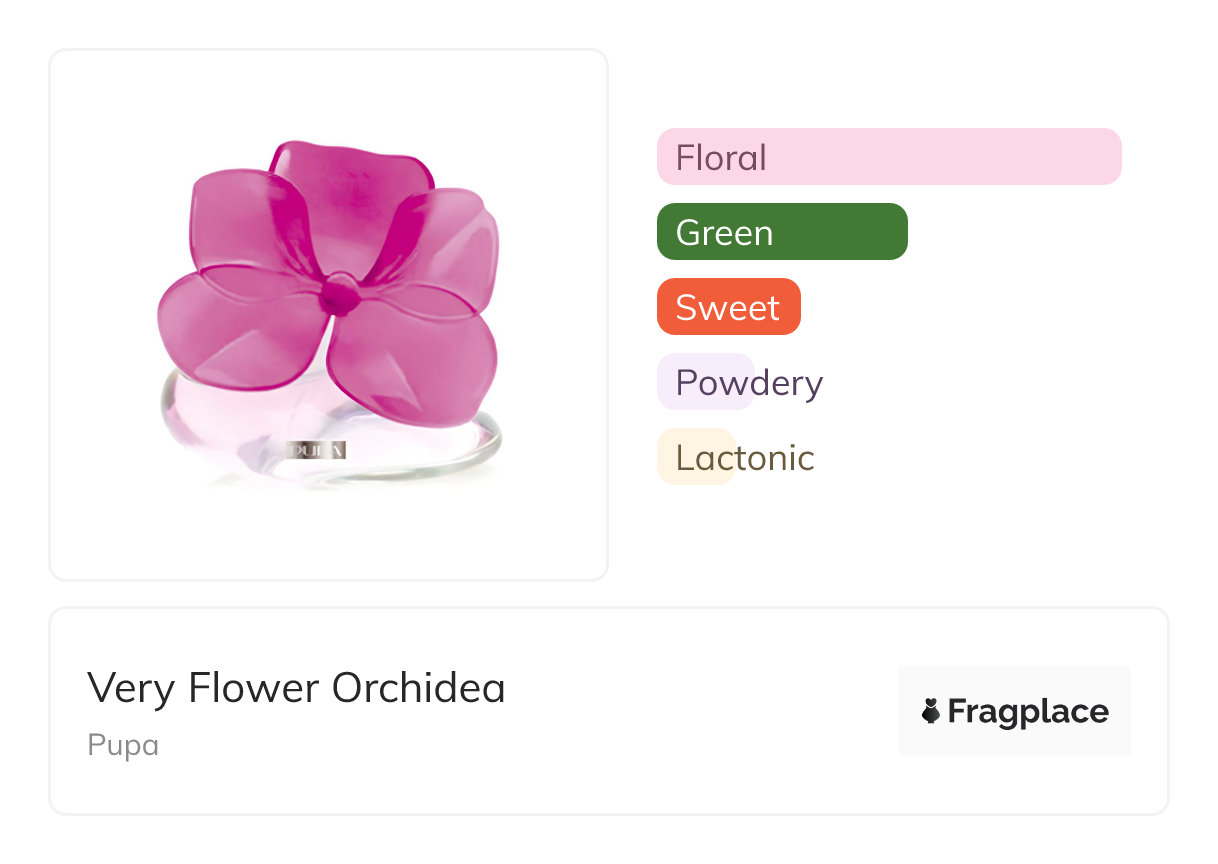Image resolution: width=1218 pixels, height=864 pixels.
Task: Open the Pupa brand link
Action: [123, 746]
